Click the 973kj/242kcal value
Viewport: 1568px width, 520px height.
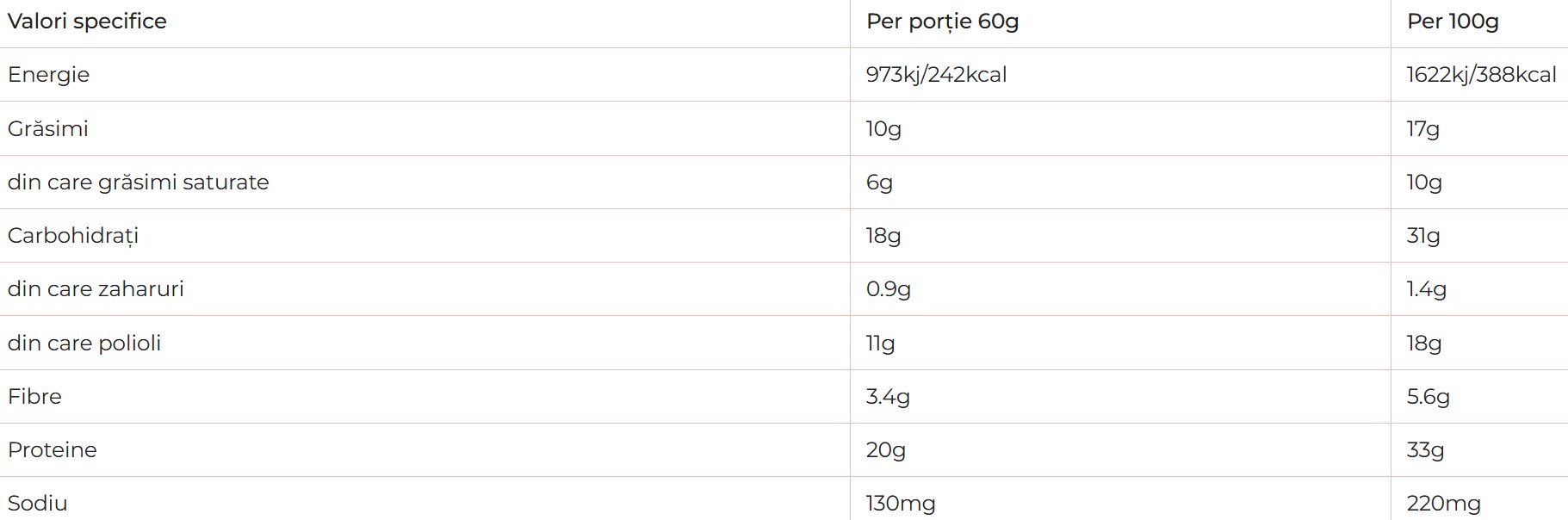(936, 75)
